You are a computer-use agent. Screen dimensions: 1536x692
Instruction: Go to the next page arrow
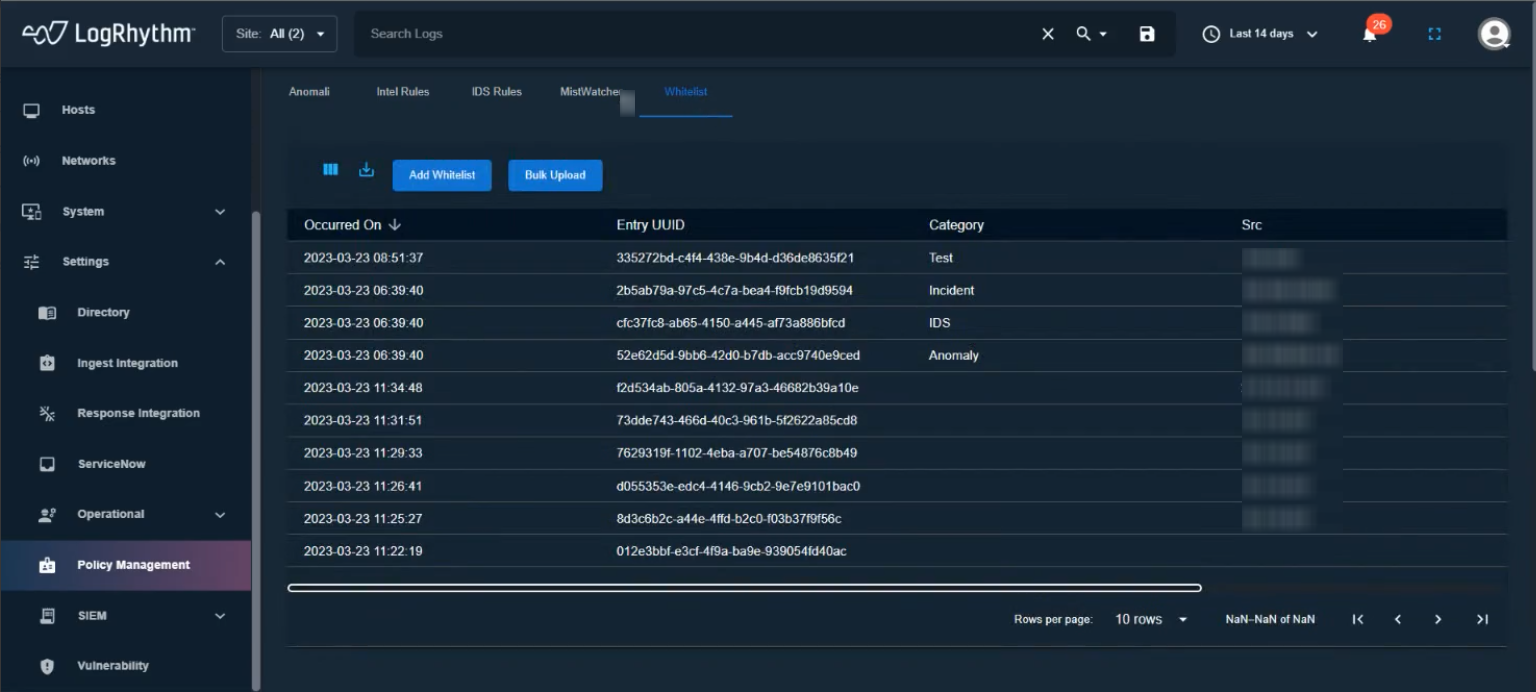pos(1438,620)
